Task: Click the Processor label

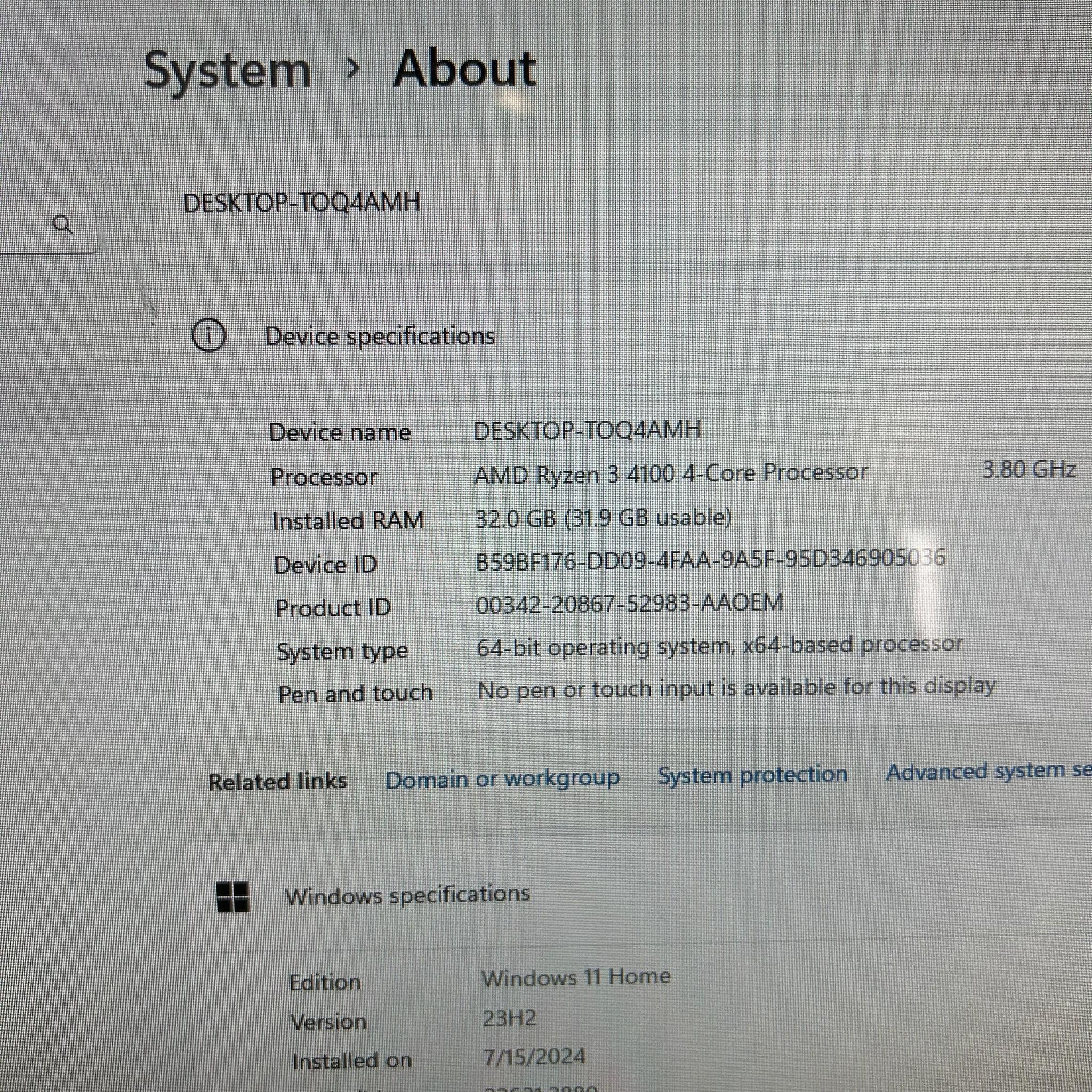Action: [324, 477]
